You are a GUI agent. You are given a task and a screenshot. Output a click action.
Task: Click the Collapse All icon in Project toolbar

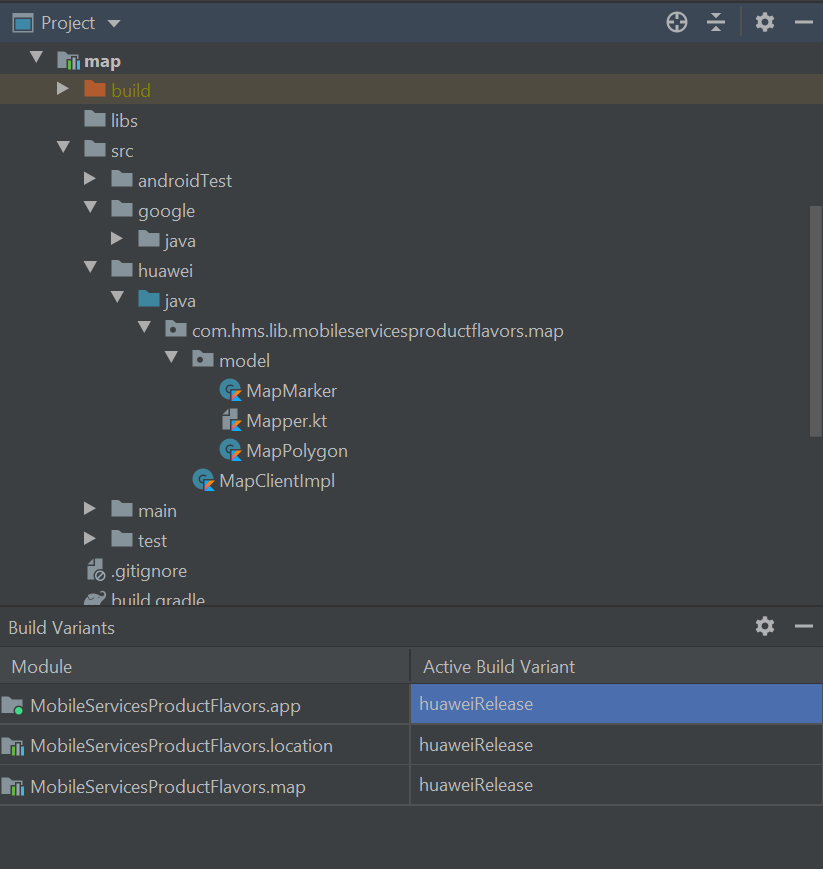[716, 23]
